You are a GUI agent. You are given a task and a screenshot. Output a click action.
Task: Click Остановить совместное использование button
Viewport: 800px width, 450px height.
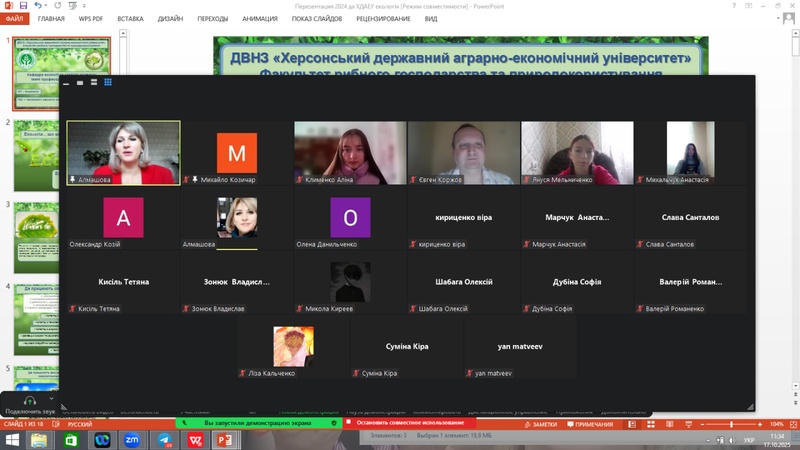(403, 423)
